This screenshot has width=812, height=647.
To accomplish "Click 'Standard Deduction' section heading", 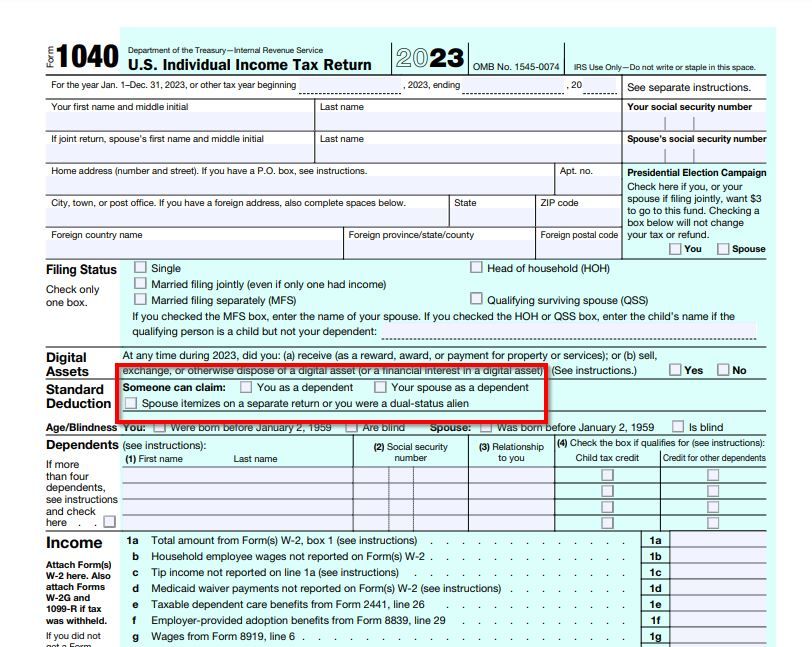I will pyautogui.click(x=78, y=396).
